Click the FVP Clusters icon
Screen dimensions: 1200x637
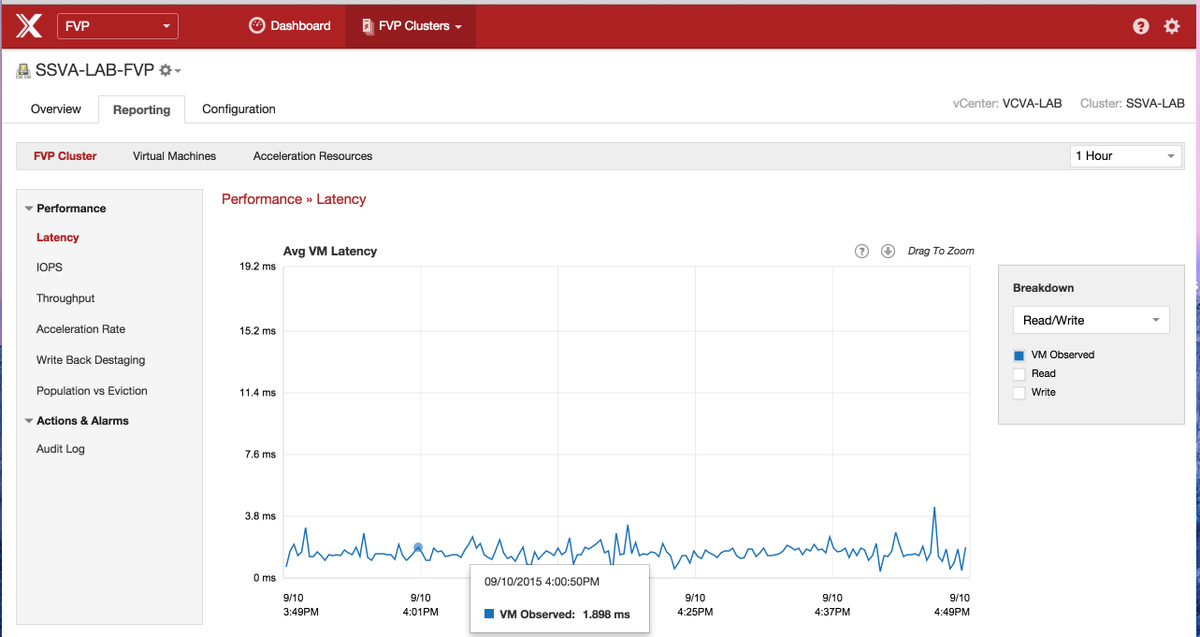[367, 26]
